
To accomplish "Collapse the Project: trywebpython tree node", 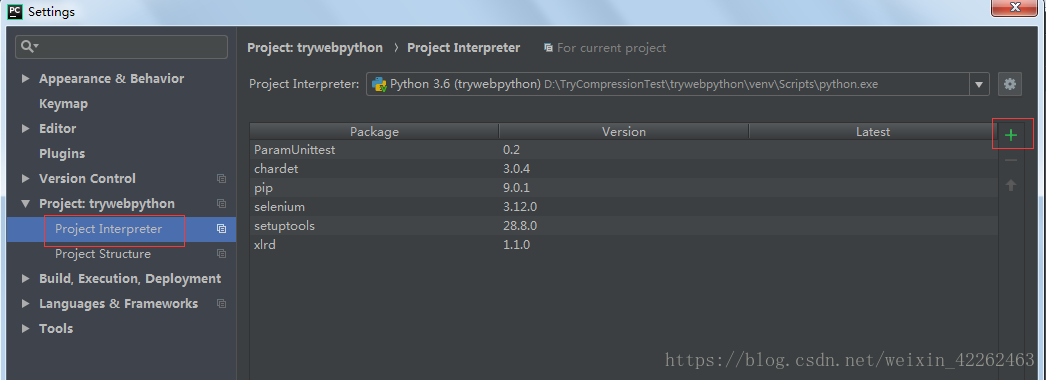I will click(x=25, y=204).
